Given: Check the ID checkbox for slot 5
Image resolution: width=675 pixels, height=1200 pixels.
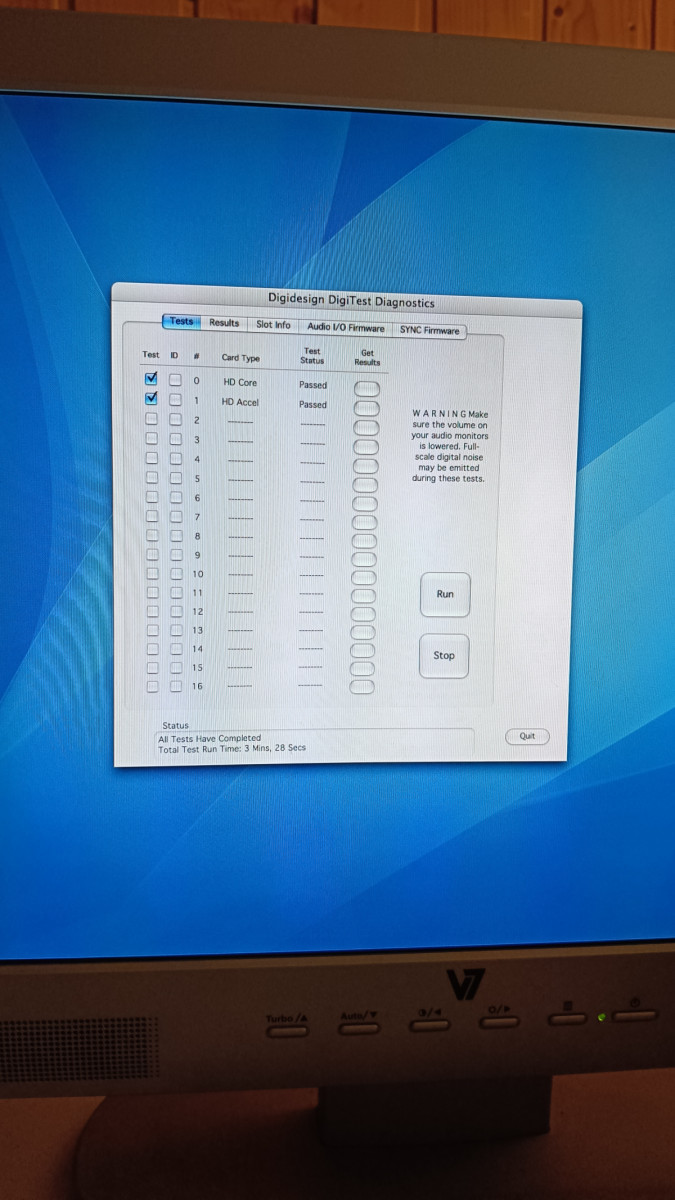Looking at the screenshot, I should (175, 477).
